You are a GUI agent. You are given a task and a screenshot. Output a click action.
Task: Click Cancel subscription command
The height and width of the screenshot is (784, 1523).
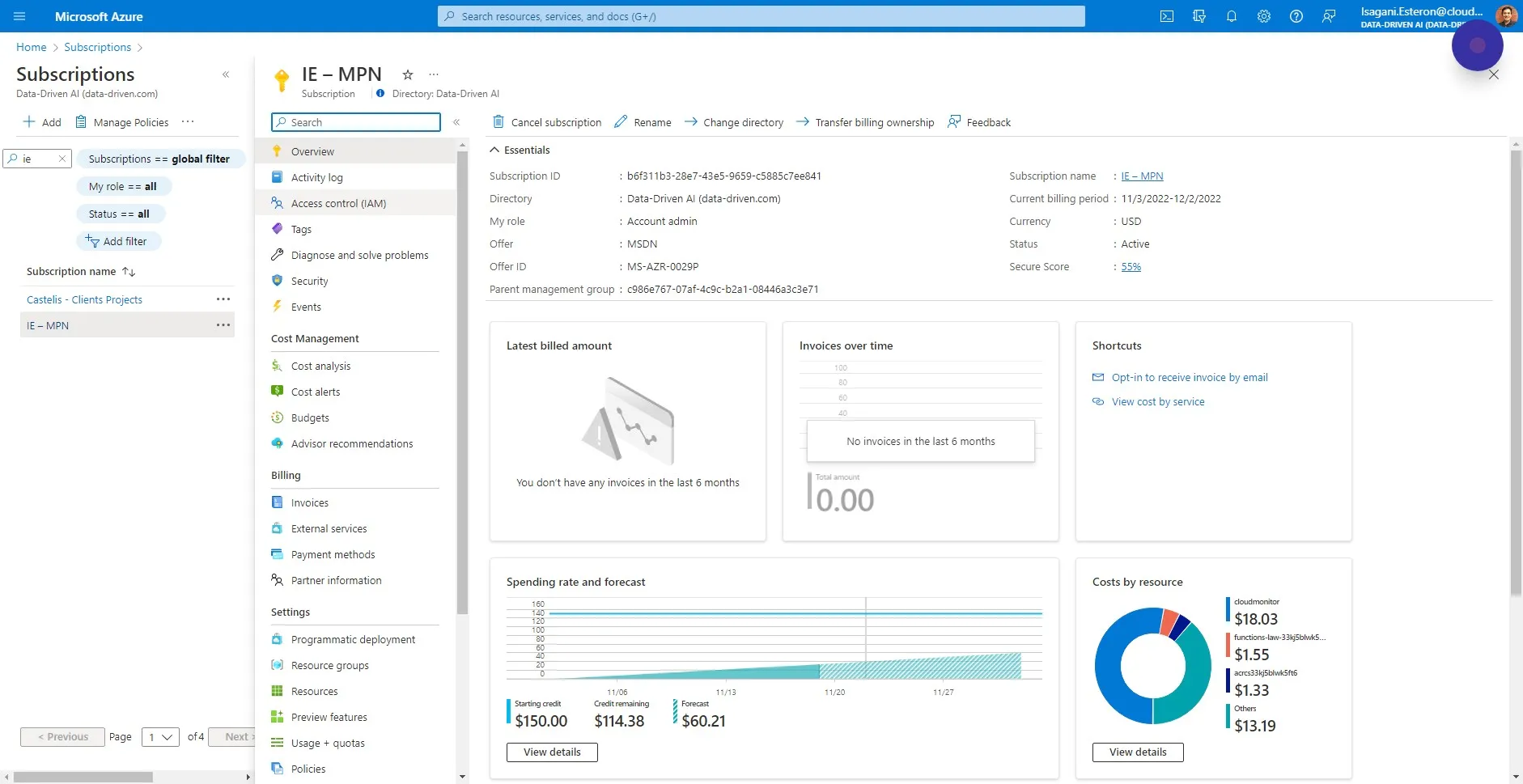pos(547,122)
